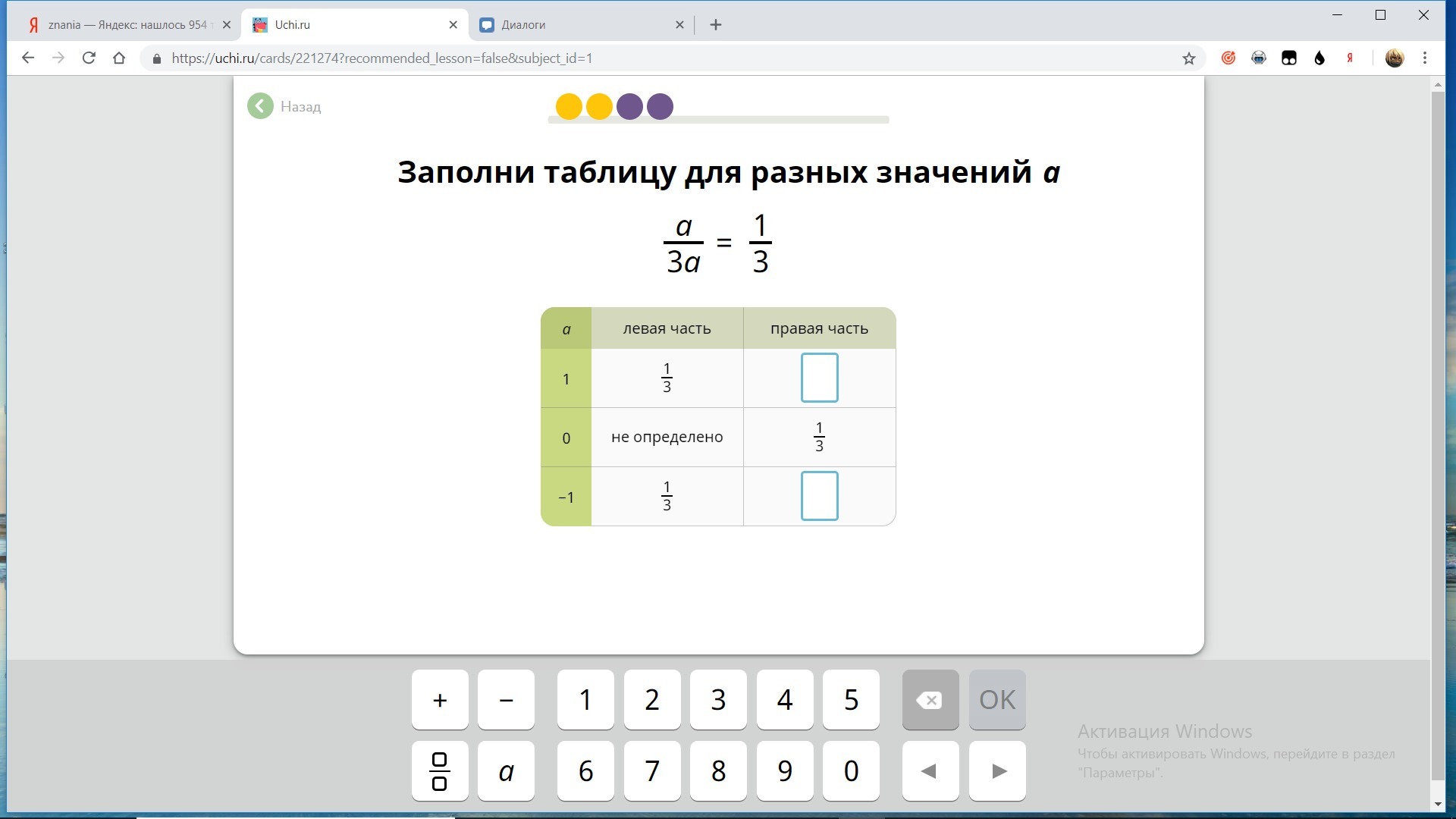This screenshot has width=1456, height=819.
Task: Move cursor left with the left arrow key
Action: pos(930,771)
